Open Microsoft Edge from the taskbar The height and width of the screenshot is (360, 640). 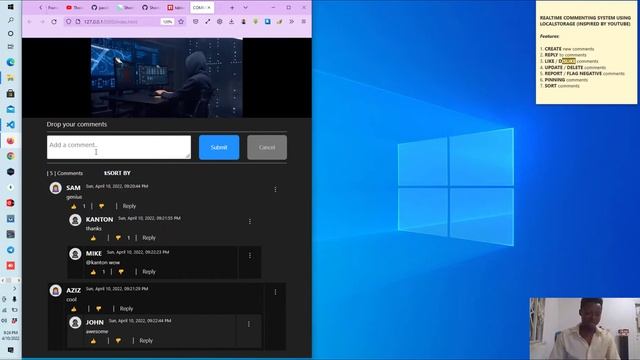tap(11, 62)
